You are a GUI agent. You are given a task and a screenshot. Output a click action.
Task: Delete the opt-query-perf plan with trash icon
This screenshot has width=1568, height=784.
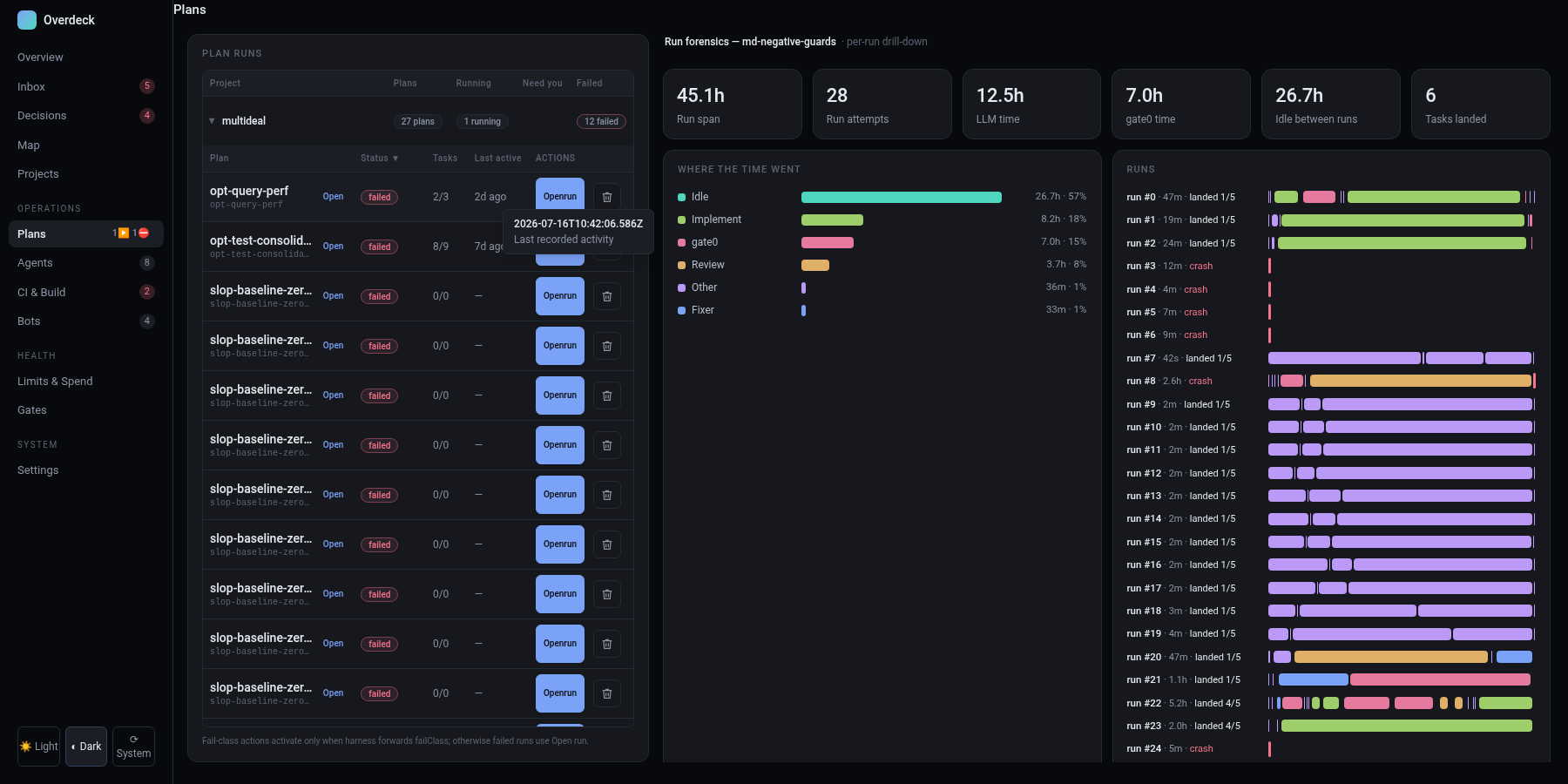[x=607, y=197]
